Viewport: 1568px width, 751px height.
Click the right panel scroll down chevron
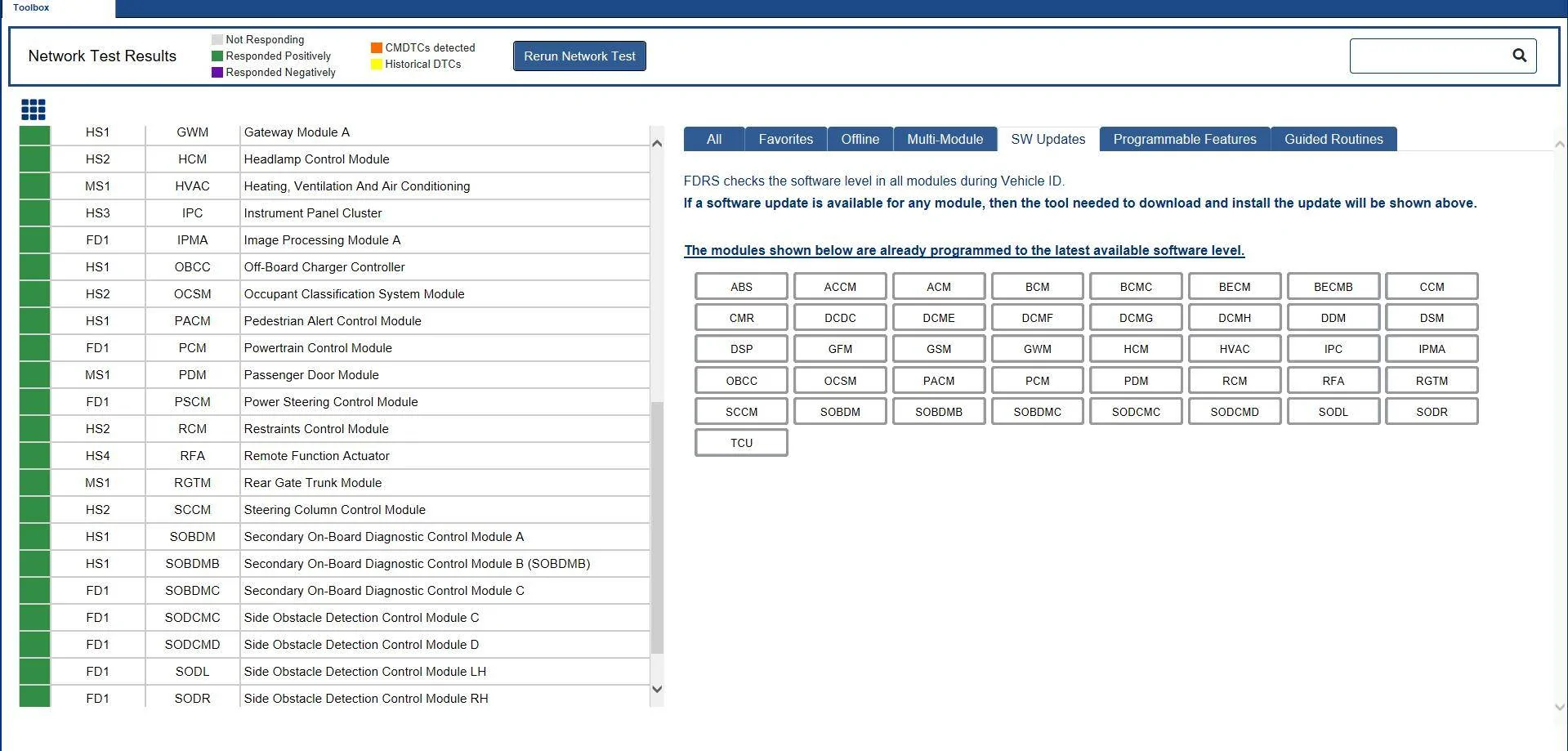point(1559,708)
